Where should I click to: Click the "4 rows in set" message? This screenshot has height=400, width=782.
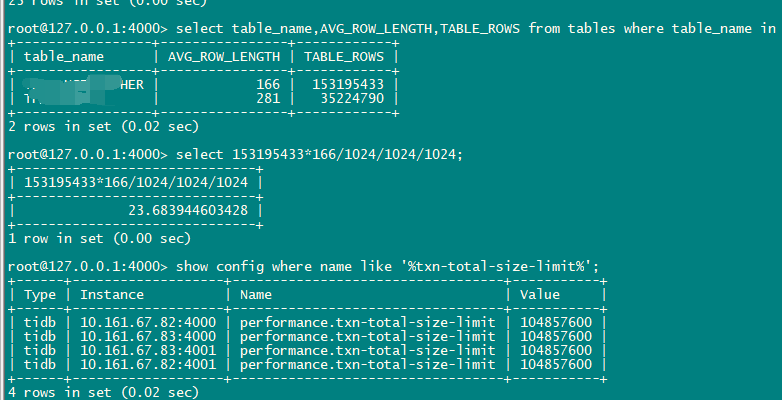coord(103,393)
